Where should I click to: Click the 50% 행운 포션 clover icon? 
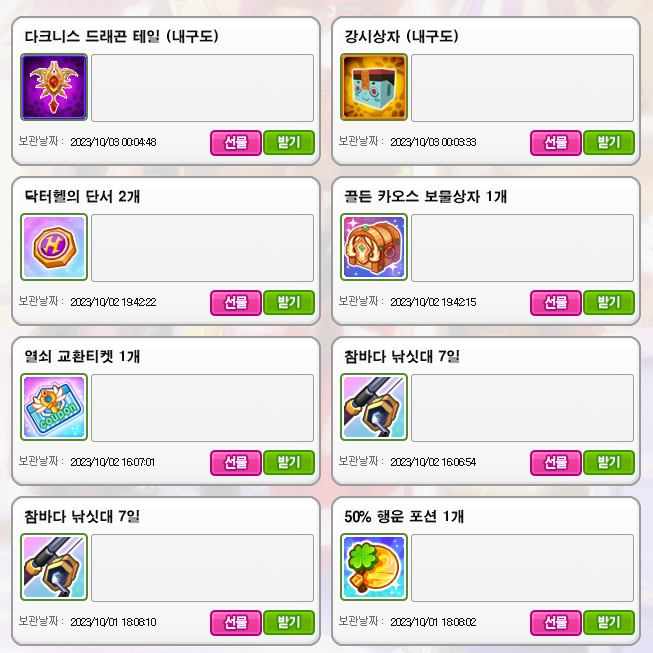[x=374, y=567]
